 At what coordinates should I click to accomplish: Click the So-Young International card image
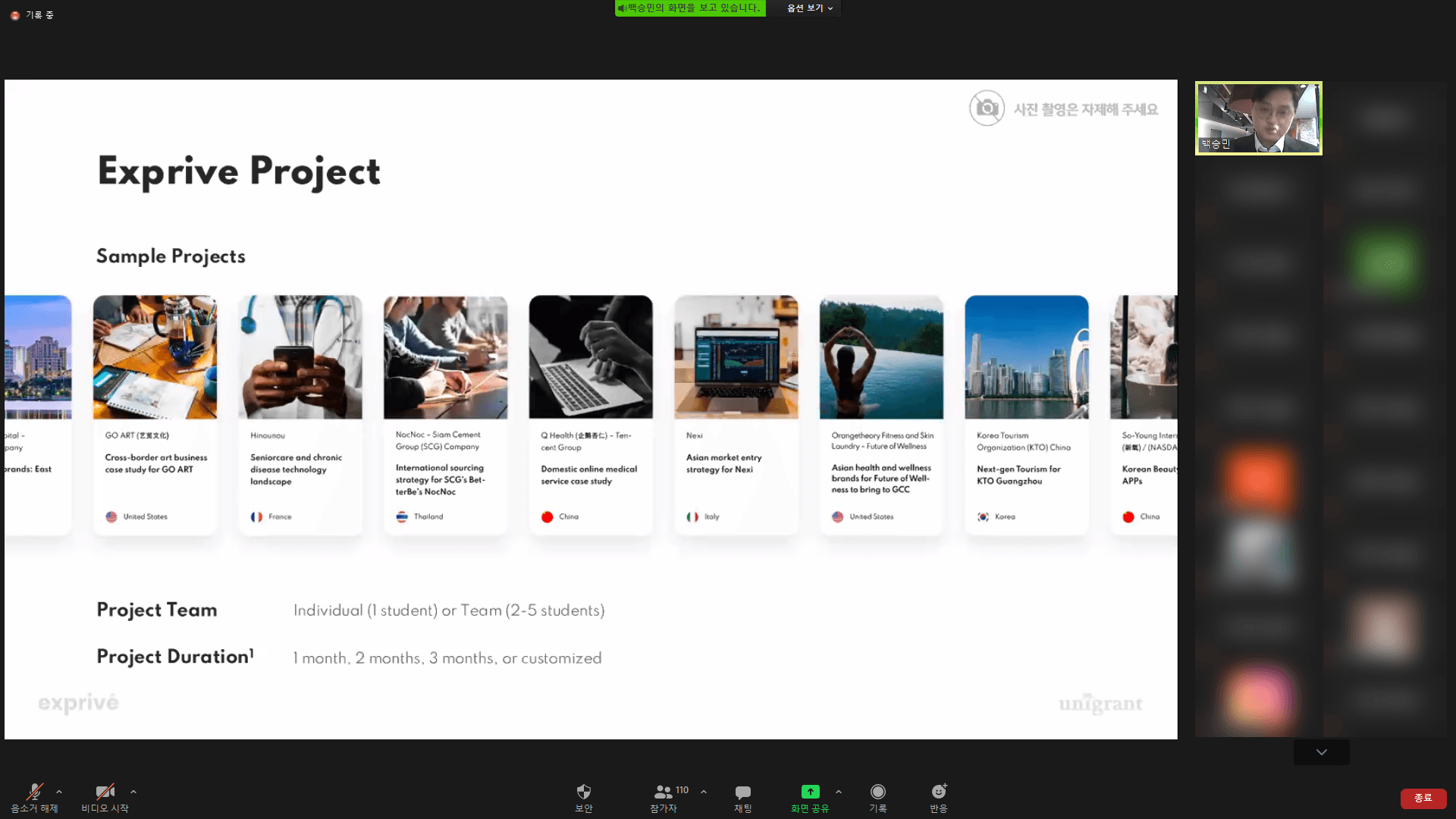pyautogui.click(x=1144, y=357)
